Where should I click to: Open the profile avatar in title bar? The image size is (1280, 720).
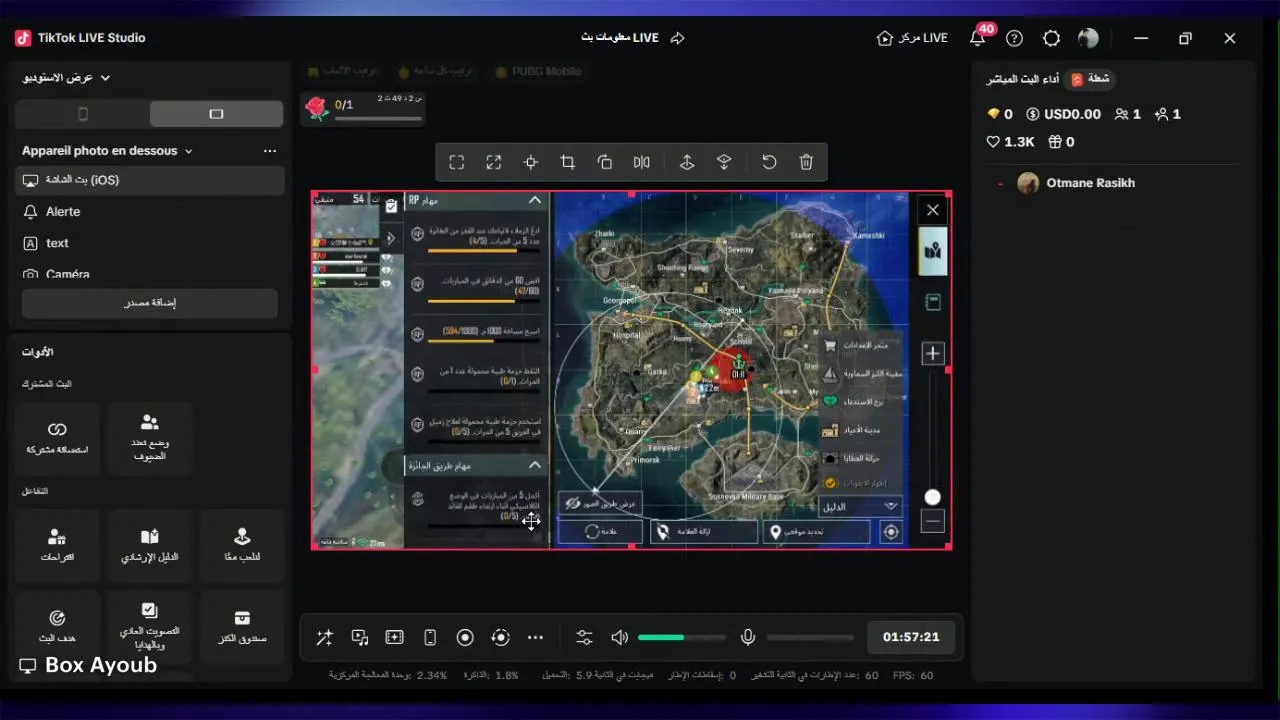pyautogui.click(x=1088, y=38)
